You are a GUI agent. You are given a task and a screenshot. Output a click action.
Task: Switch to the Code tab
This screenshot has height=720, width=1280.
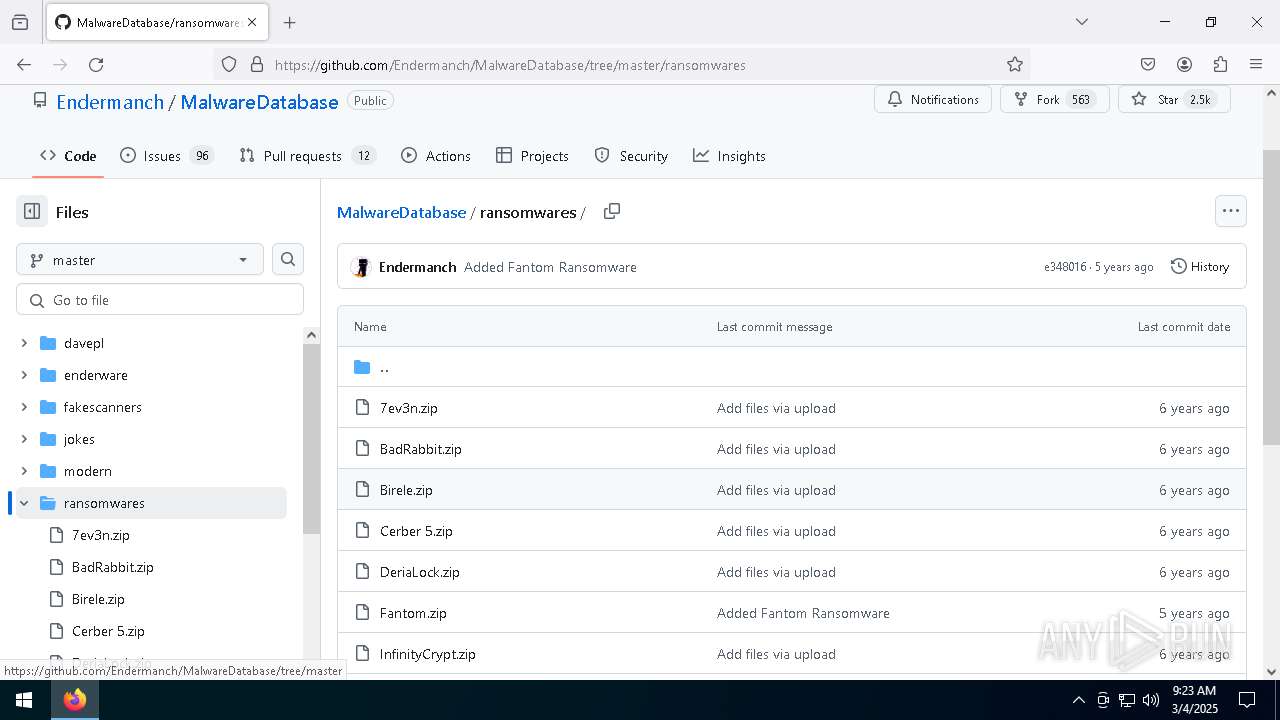pos(68,156)
